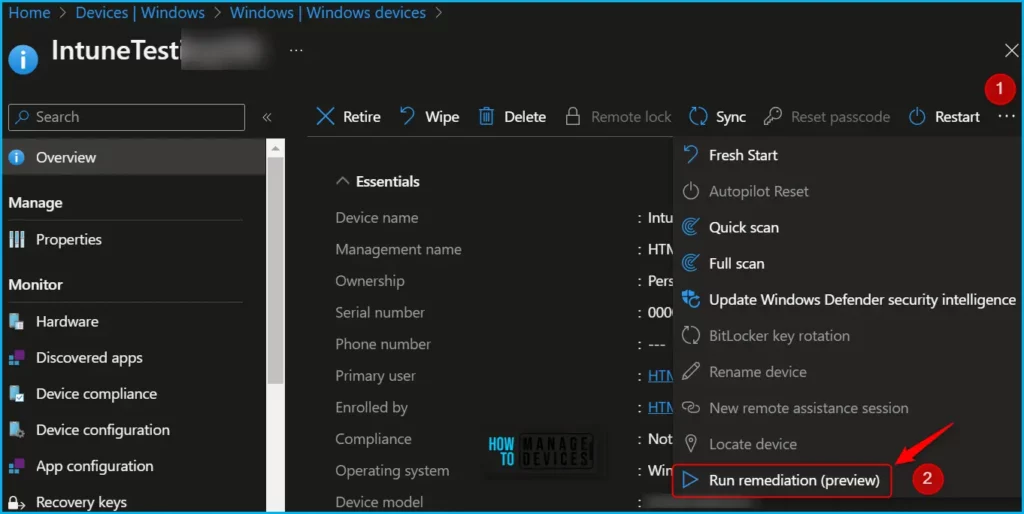This screenshot has width=1024, height=514.
Task: Click the sidebar vertical scrollbar thumb
Action: tap(276, 270)
